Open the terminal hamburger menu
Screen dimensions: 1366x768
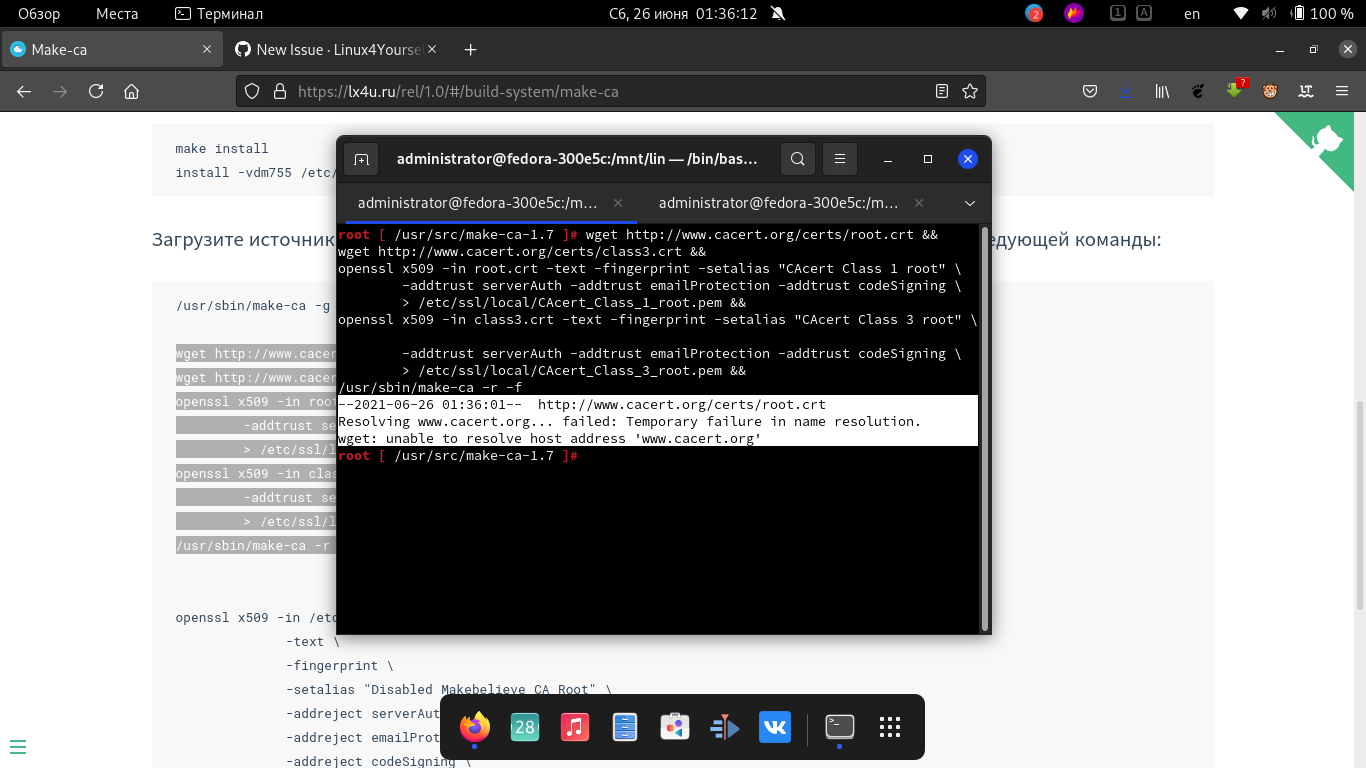click(x=839, y=159)
